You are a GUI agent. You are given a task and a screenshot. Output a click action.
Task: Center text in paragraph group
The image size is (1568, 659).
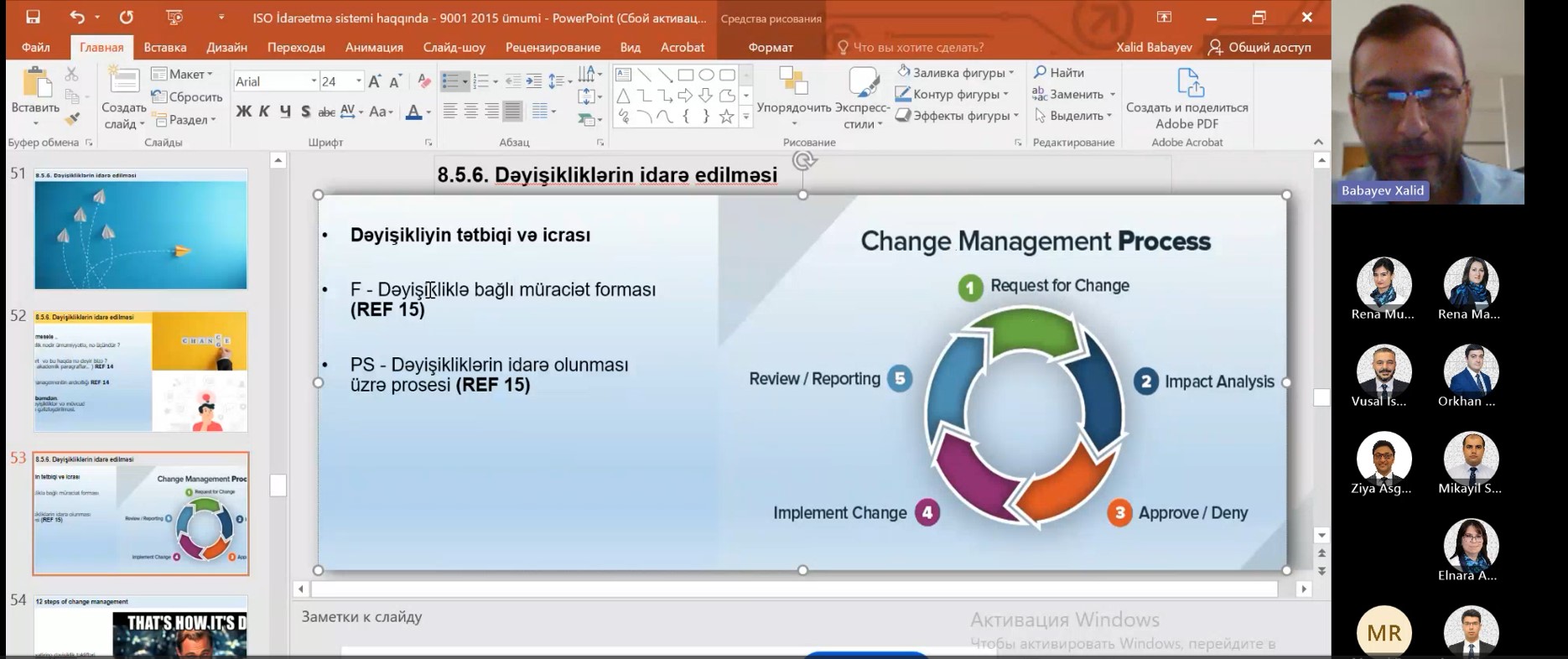(471, 111)
